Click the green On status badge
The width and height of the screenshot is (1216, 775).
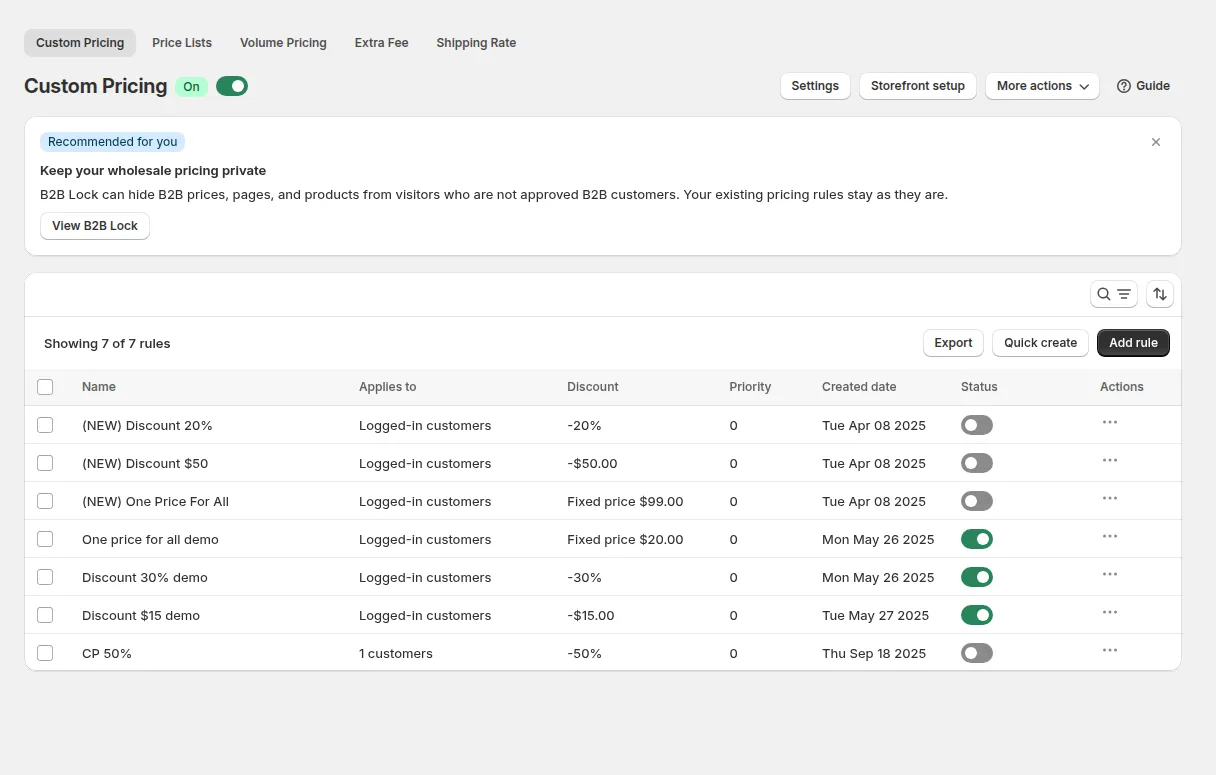coord(191,86)
